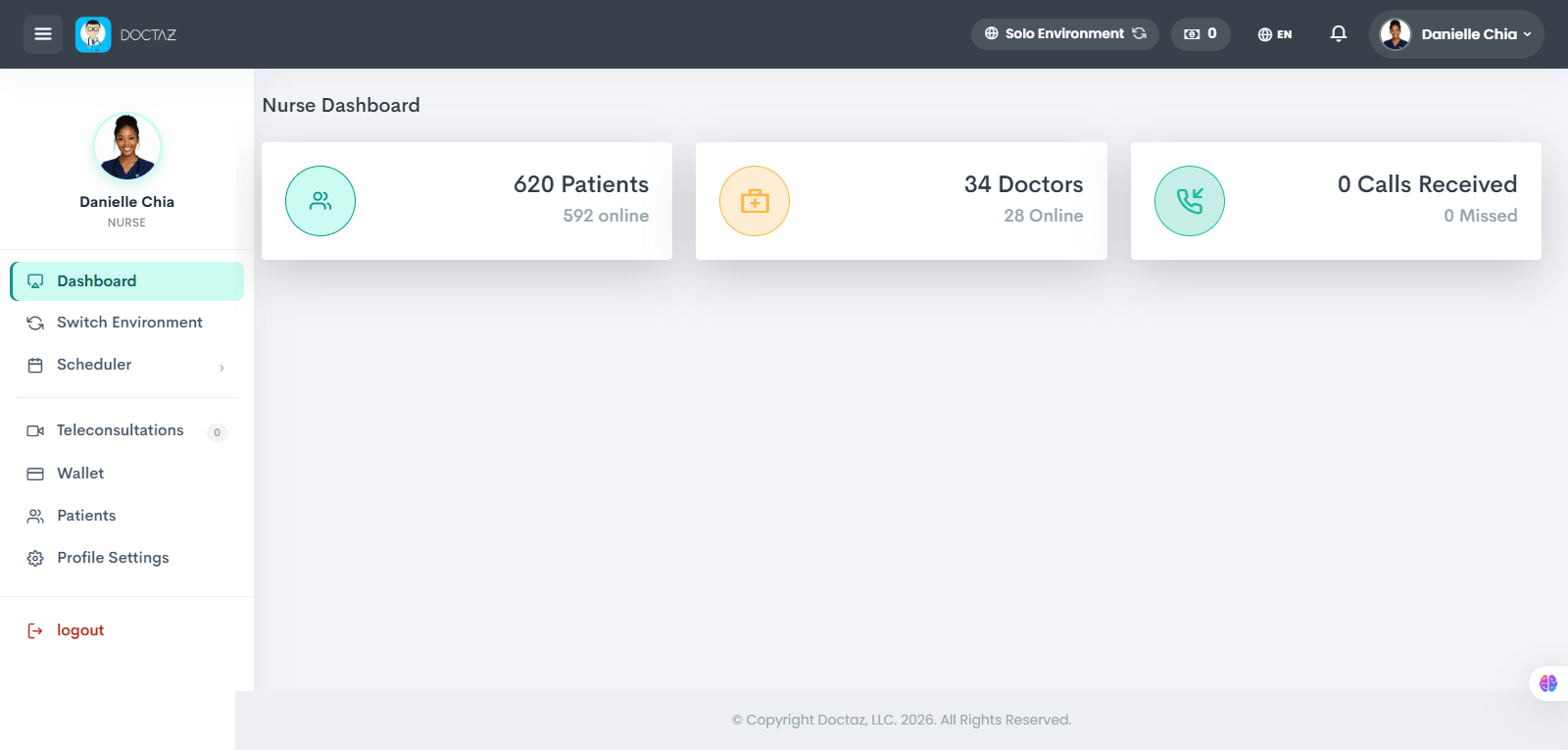Click the globe icon beside EN

[1265, 34]
